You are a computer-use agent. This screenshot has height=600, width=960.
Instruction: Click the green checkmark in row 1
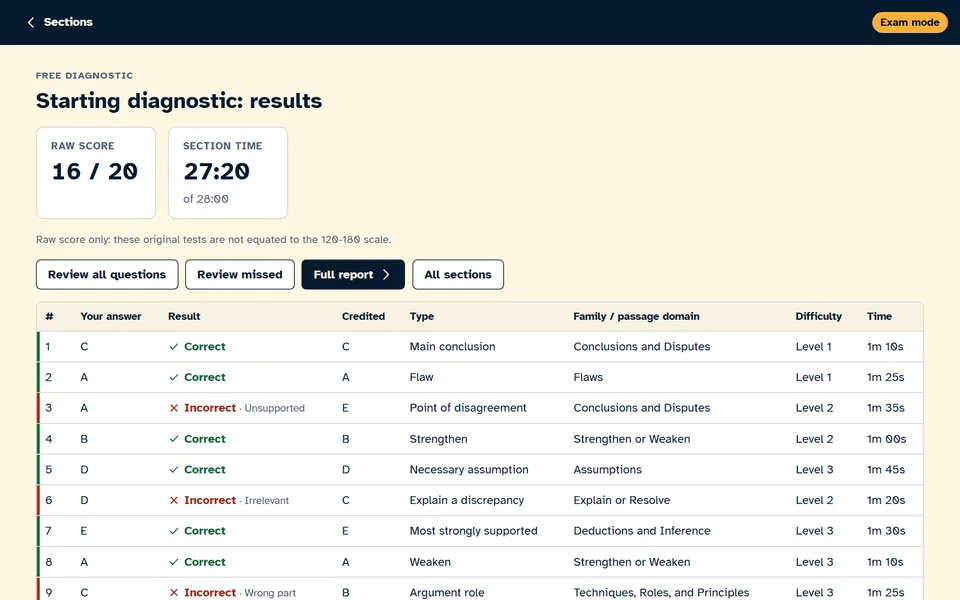point(174,347)
